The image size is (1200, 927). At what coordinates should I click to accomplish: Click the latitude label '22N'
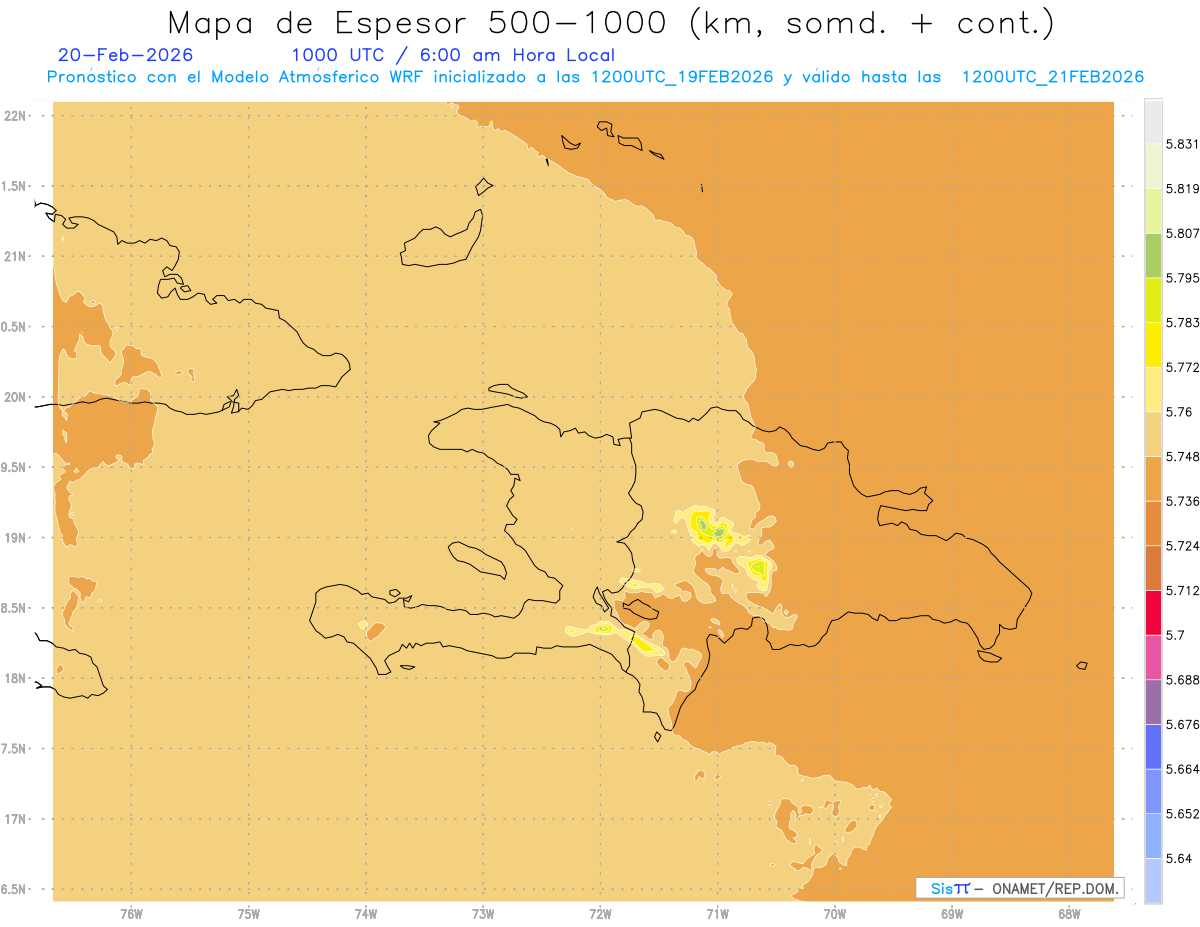tap(16, 116)
